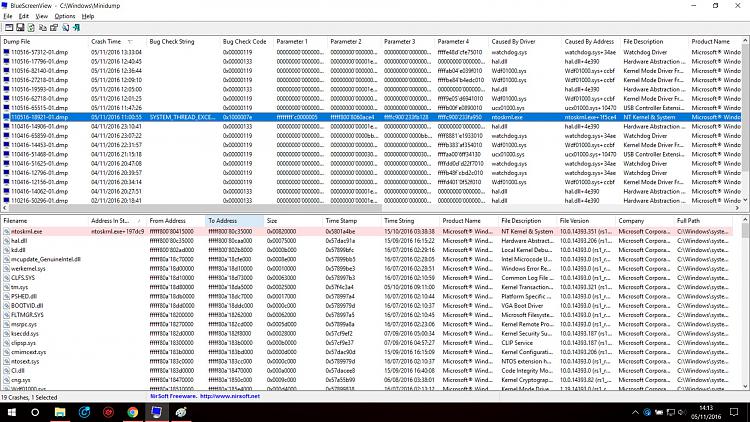The height and width of the screenshot is (422, 750).
Task: Open the Options menu
Action: [x=65, y=16]
